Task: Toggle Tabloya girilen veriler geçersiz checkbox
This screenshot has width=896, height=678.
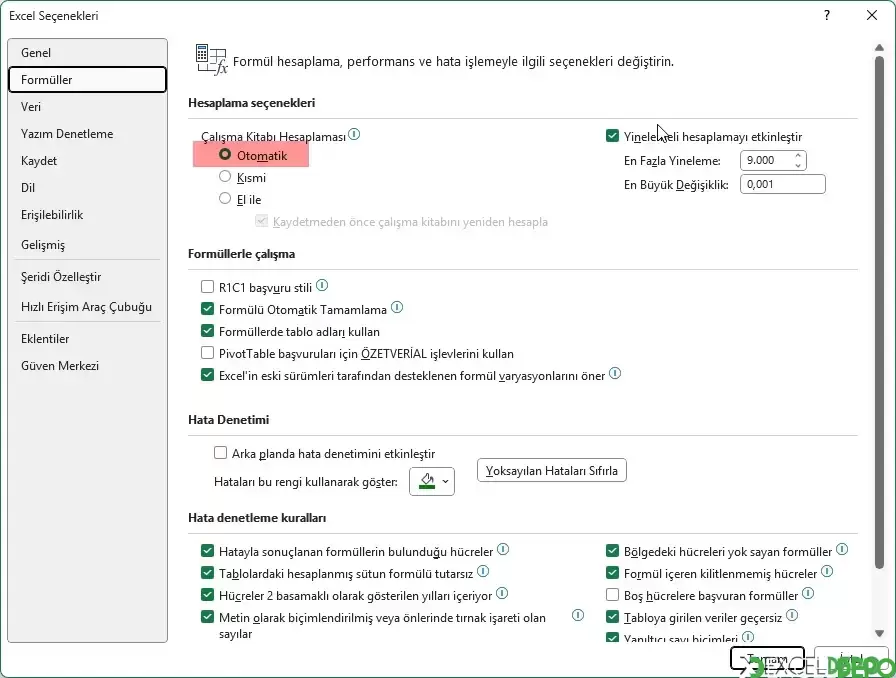Action: click(613, 617)
